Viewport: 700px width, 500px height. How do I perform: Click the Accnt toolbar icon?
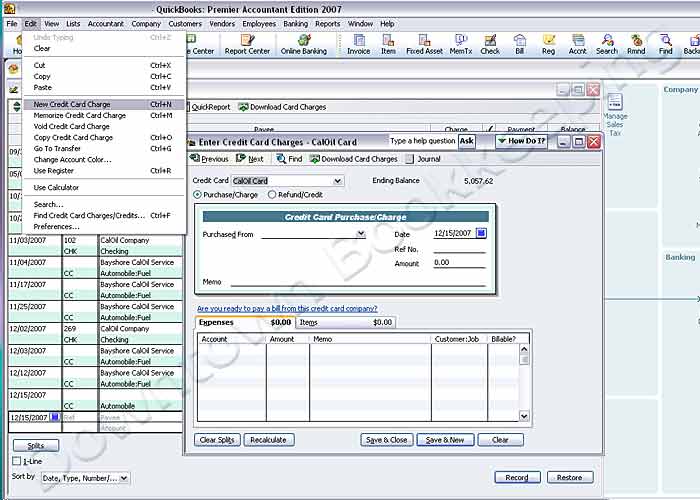pyautogui.click(x=577, y=44)
